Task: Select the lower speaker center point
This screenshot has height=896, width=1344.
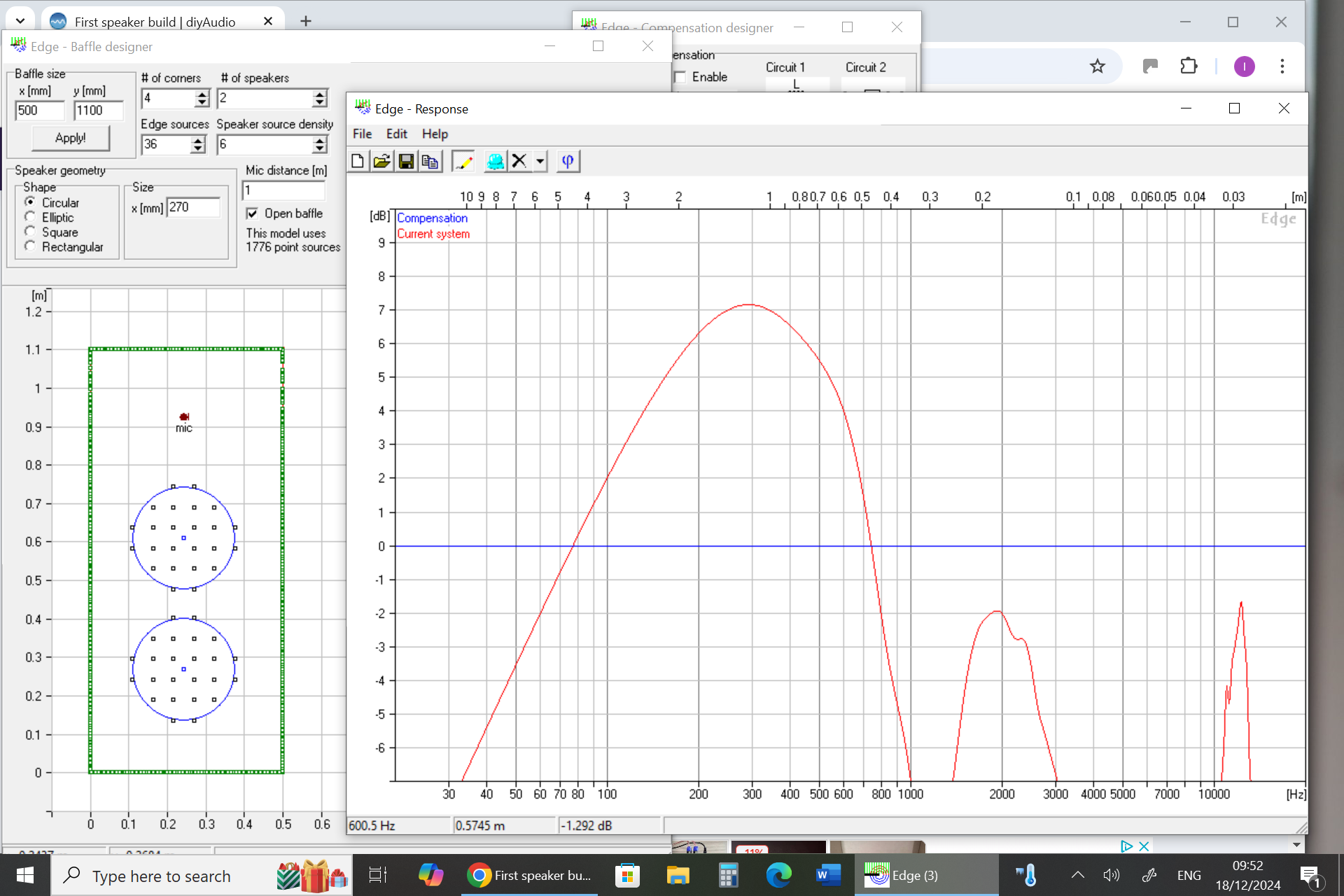Action: click(x=183, y=669)
